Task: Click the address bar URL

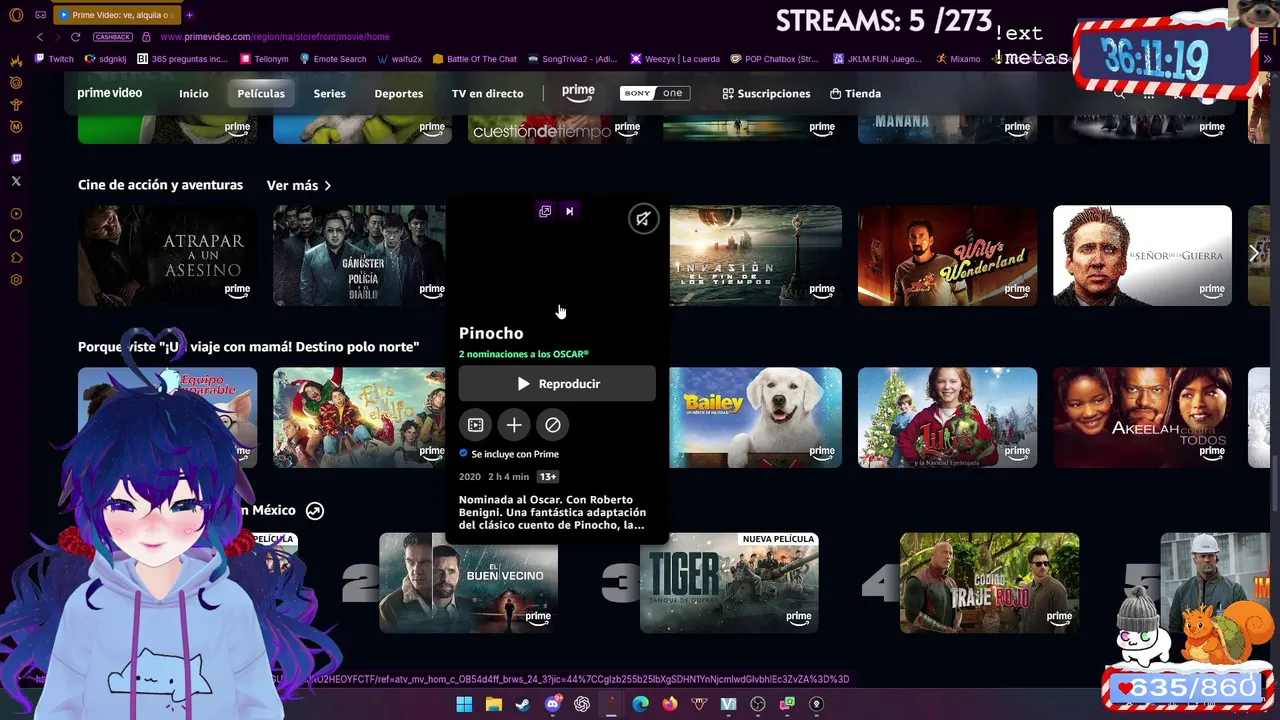Action: coord(275,37)
